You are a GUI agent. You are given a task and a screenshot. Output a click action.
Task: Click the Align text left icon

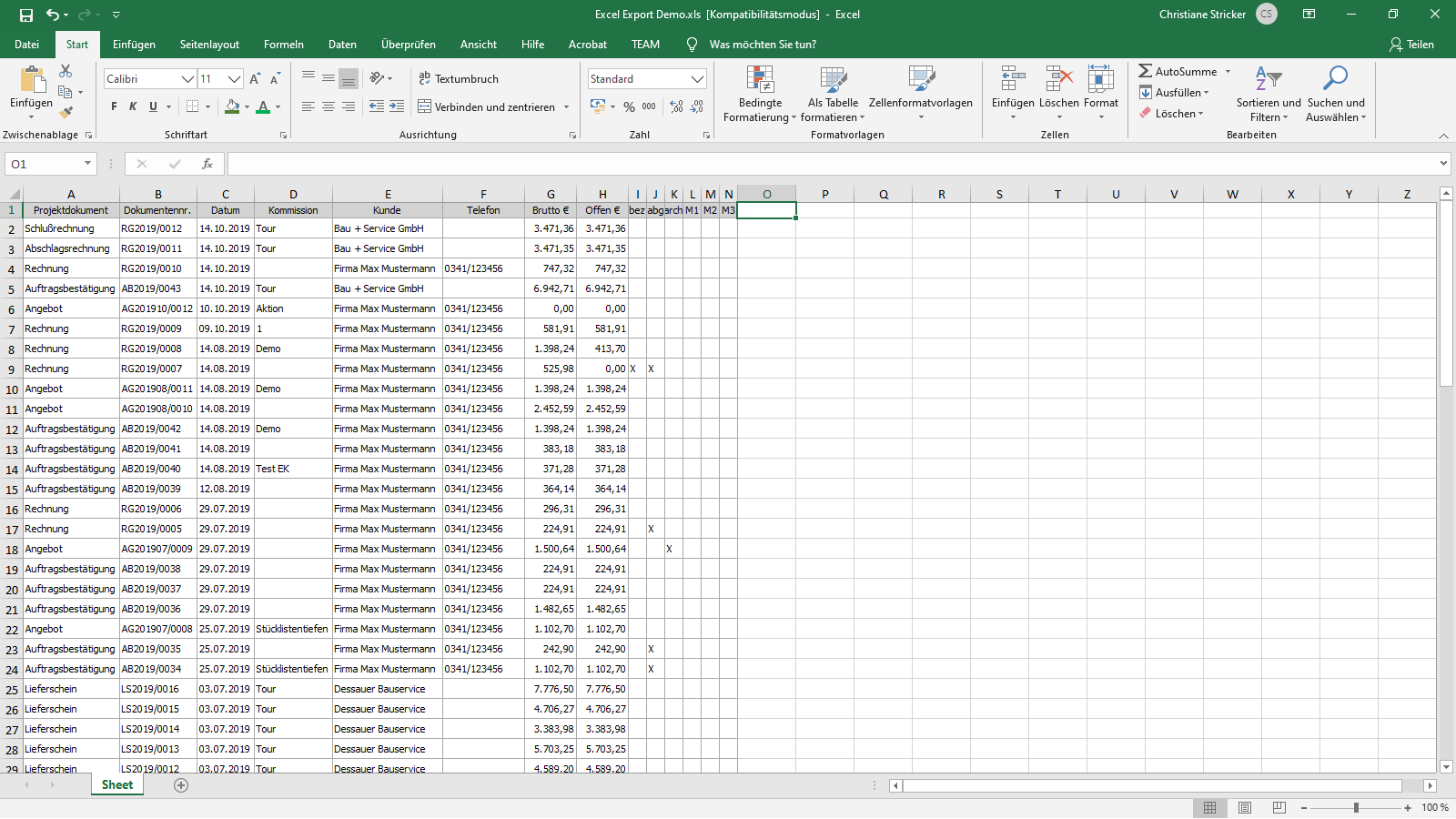point(308,106)
